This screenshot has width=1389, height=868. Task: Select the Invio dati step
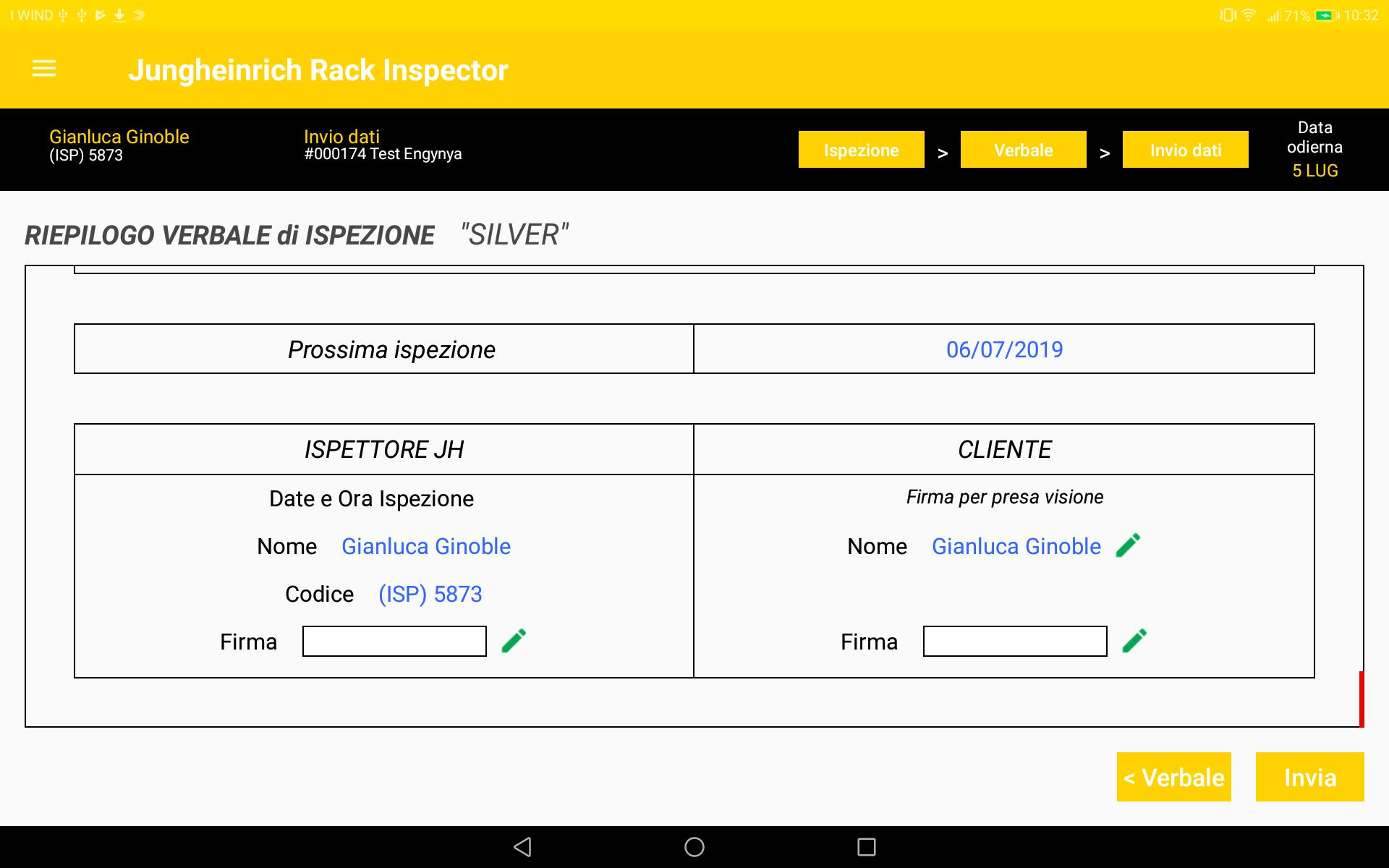(1186, 150)
